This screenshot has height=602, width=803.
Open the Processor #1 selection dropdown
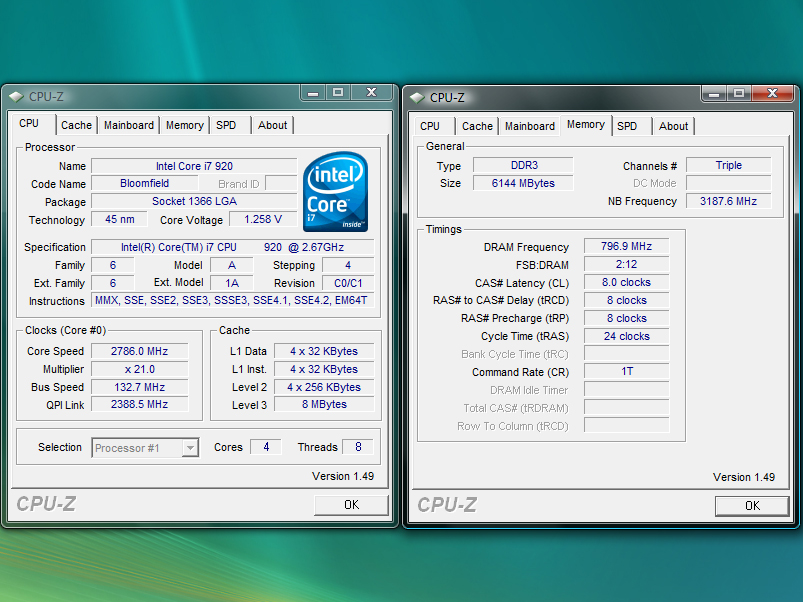[x=145, y=448]
